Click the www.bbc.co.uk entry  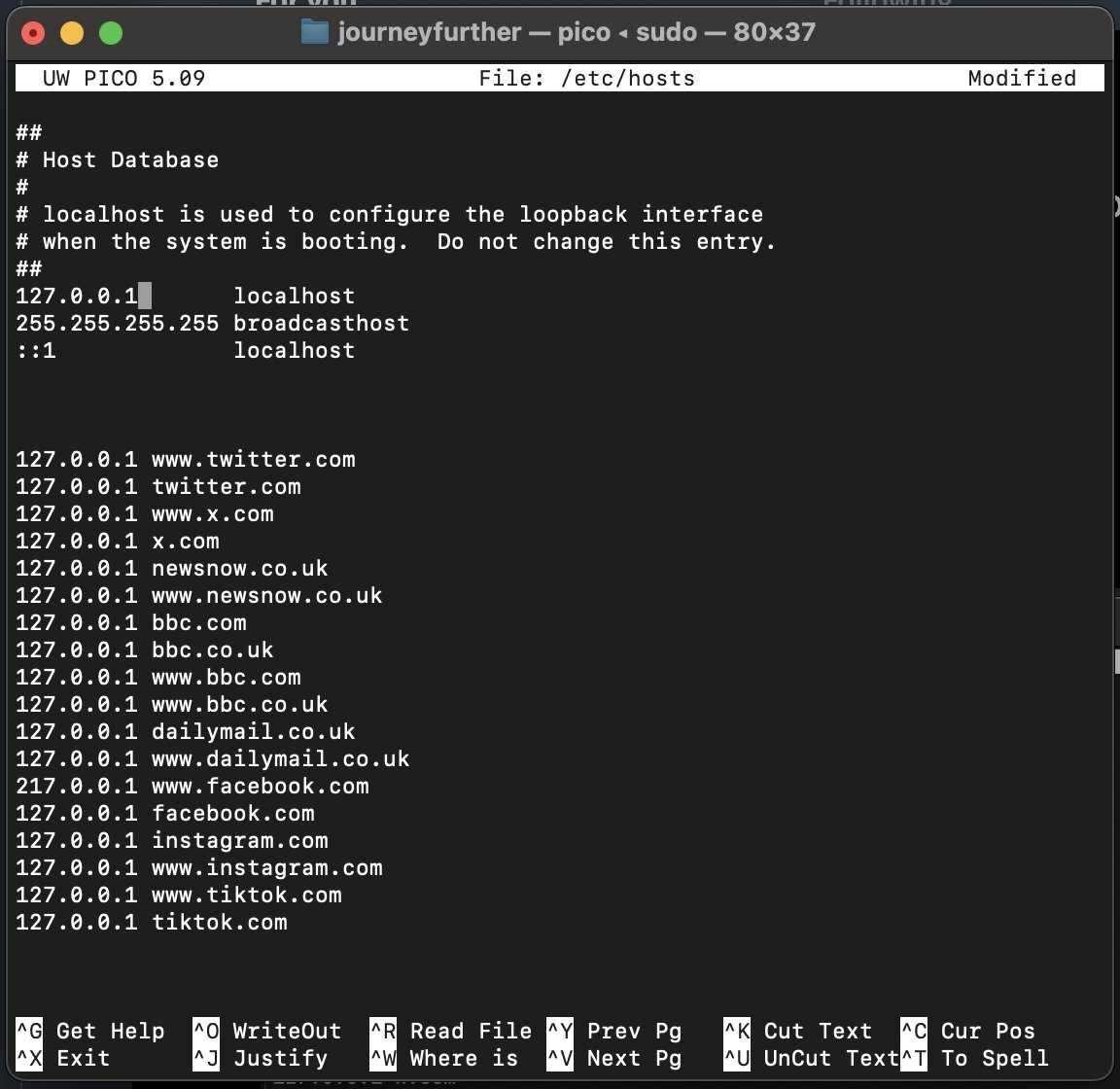171,704
